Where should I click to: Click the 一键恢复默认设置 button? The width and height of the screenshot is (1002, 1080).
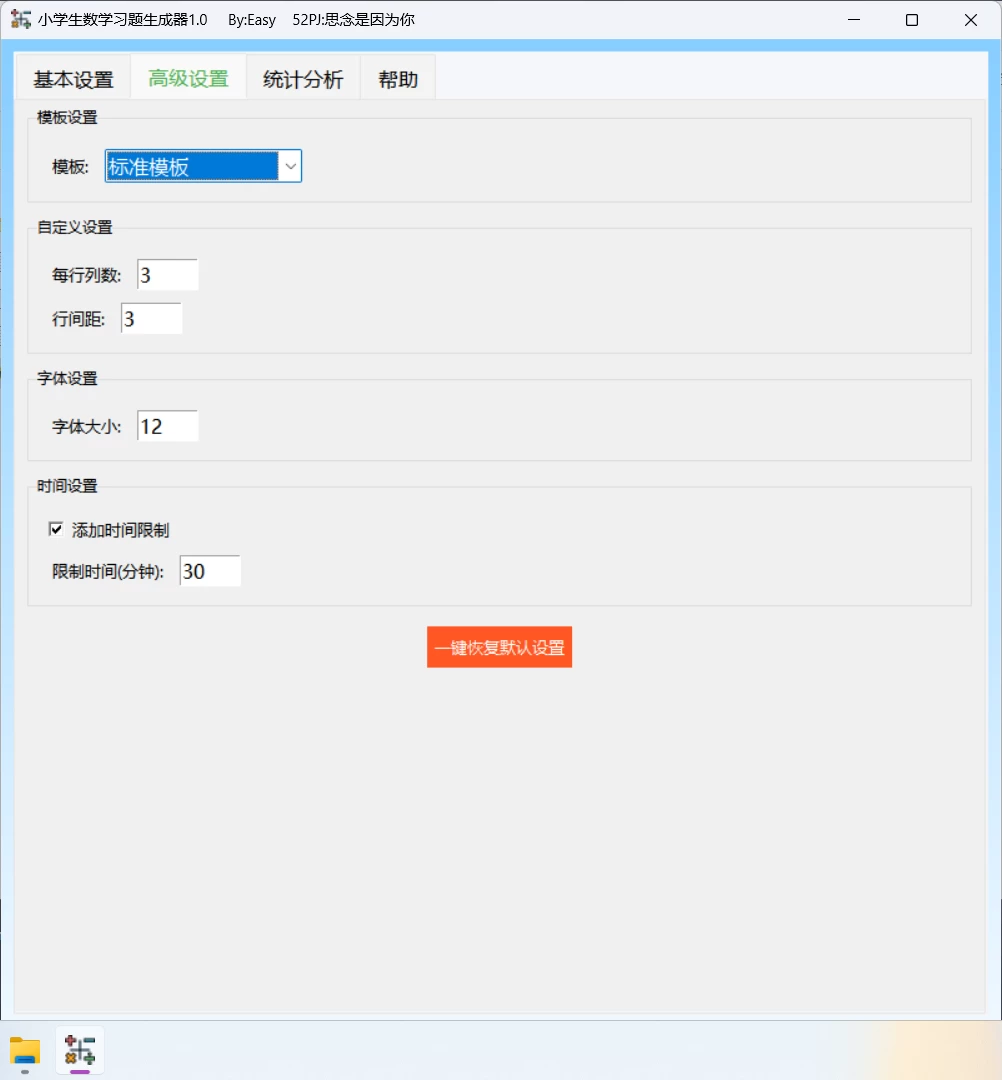[499, 647]
